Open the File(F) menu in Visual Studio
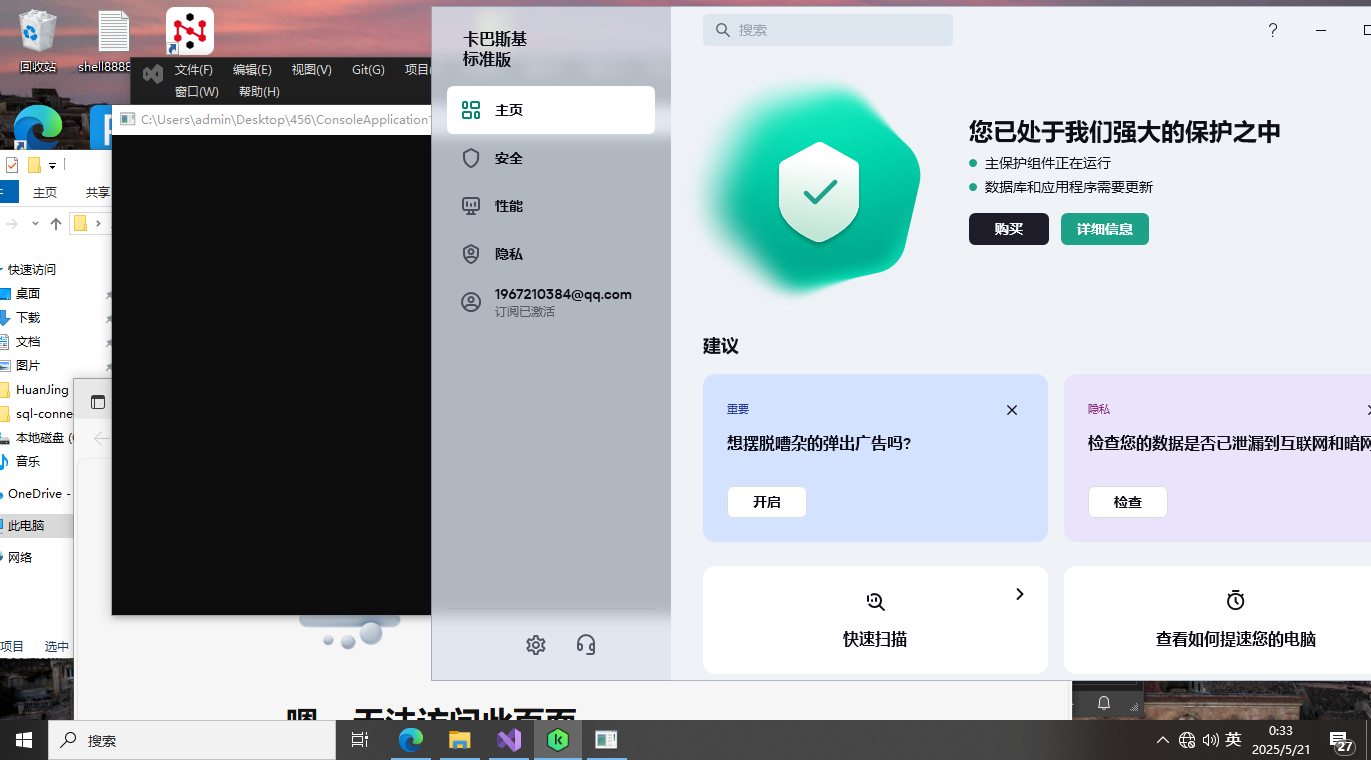 point(194,69)
